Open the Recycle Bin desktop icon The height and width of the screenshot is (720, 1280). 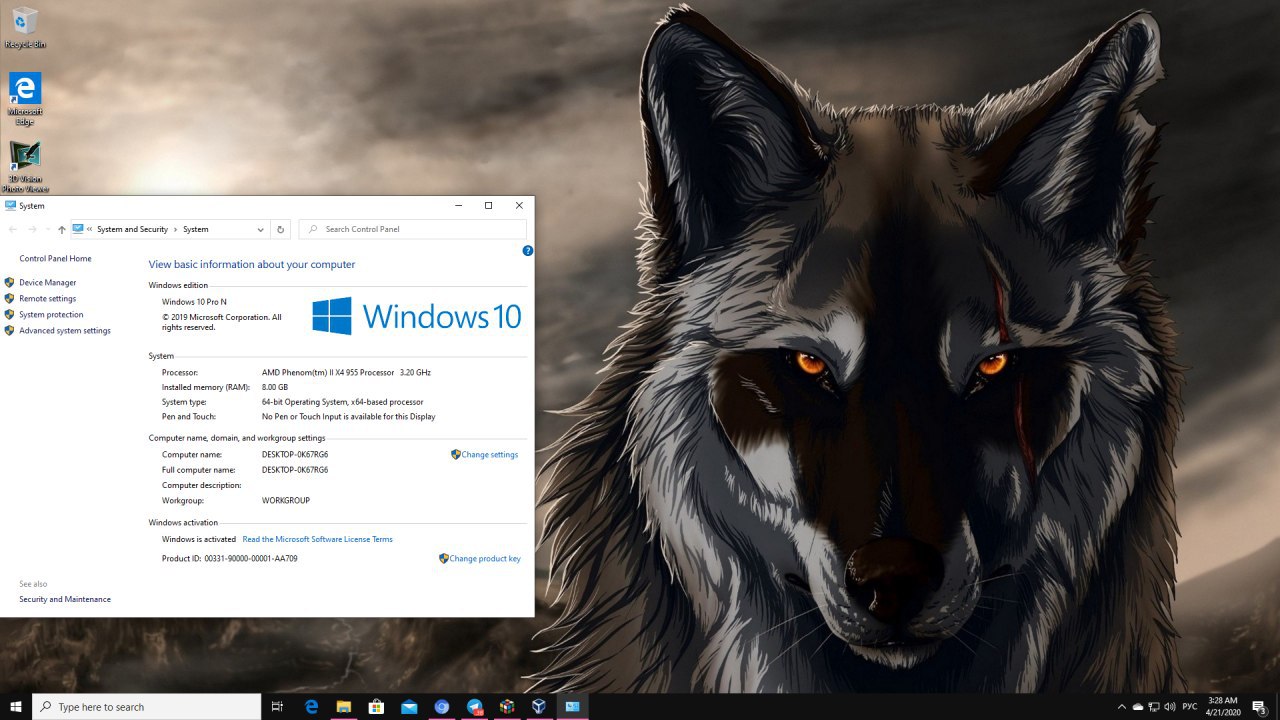[x=25, y=27]
